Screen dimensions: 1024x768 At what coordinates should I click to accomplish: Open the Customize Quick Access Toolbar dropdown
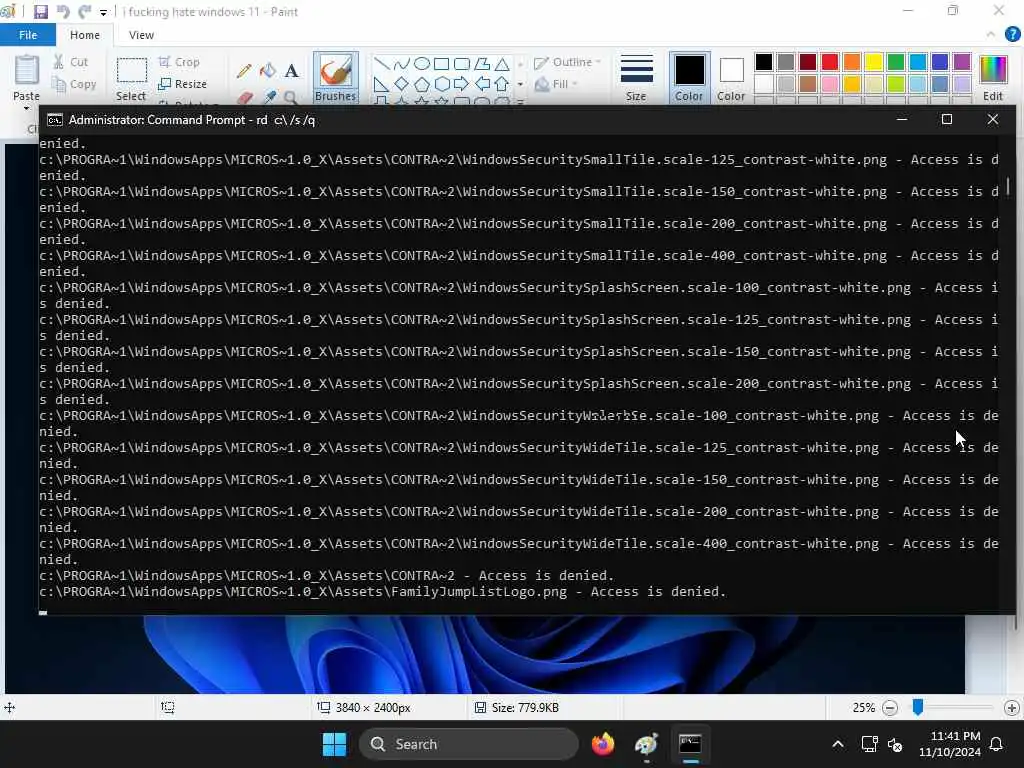click(x=103, y=12)
